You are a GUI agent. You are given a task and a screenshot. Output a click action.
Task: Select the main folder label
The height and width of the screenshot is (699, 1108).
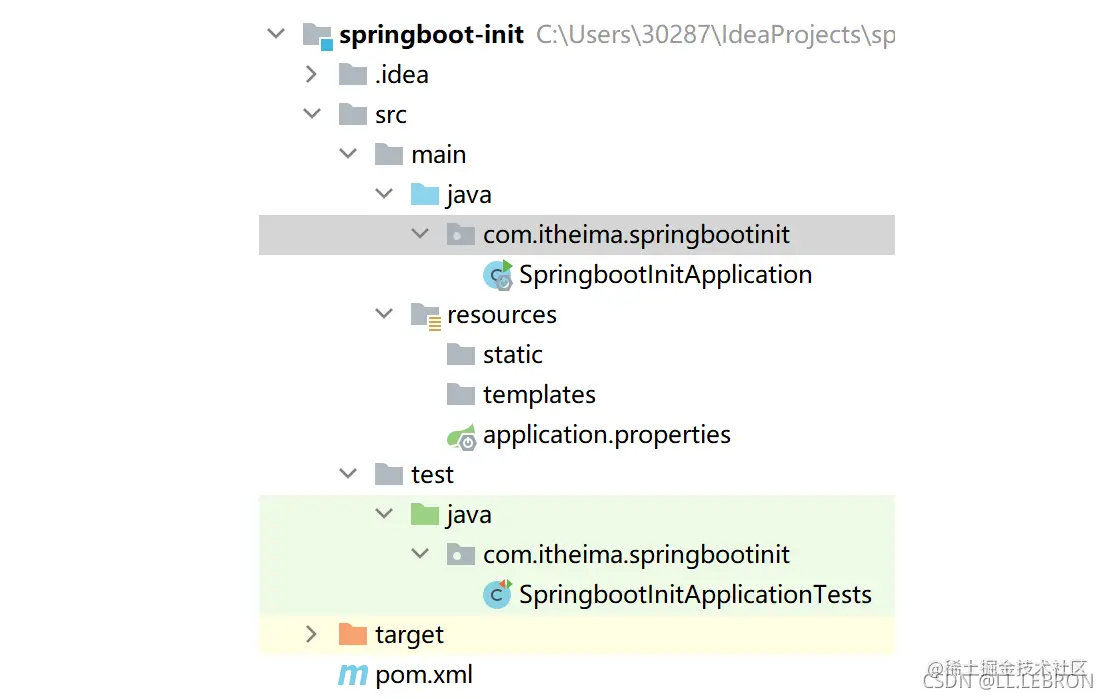coord(438,155)
